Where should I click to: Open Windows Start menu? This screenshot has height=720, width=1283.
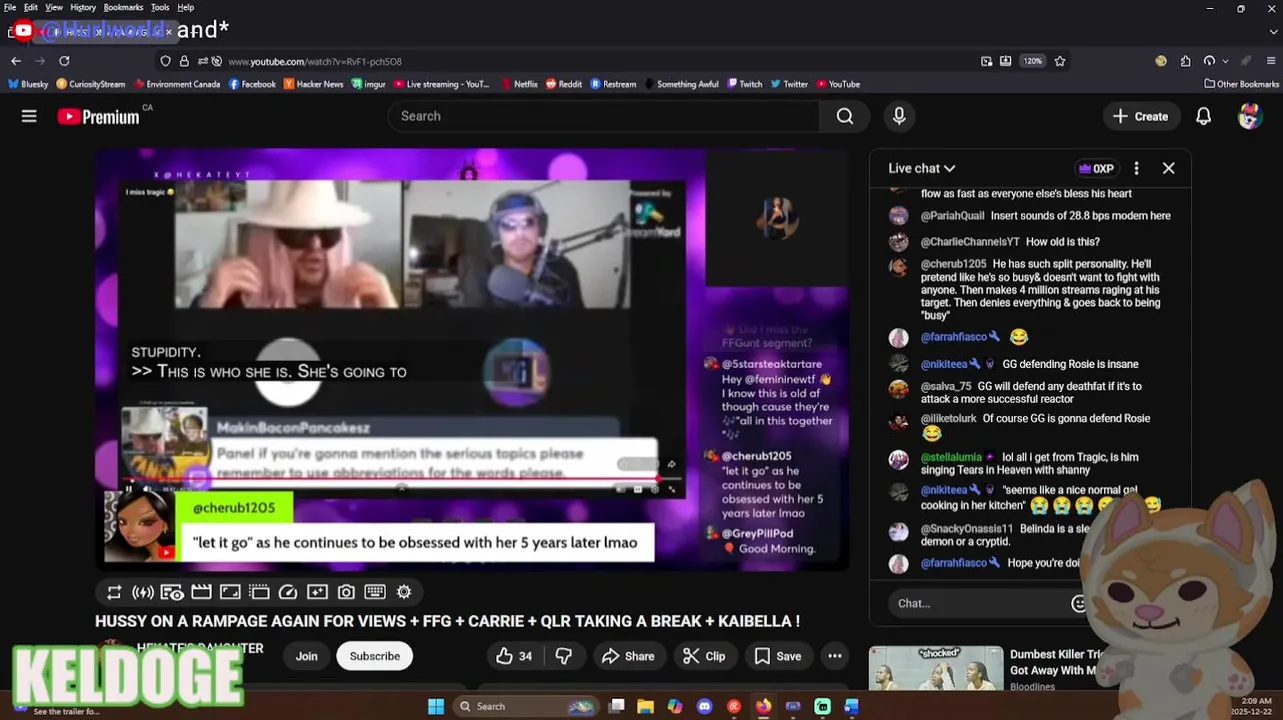coord(436,706)
